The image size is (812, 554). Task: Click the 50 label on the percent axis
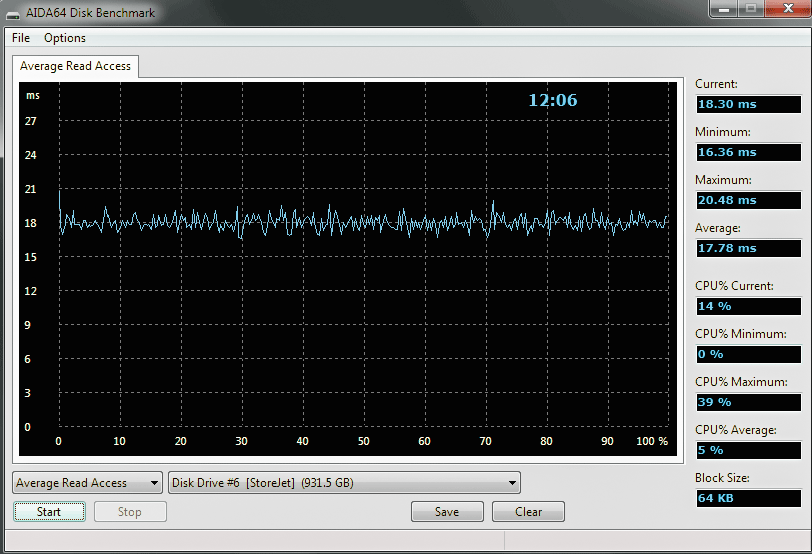364,441
